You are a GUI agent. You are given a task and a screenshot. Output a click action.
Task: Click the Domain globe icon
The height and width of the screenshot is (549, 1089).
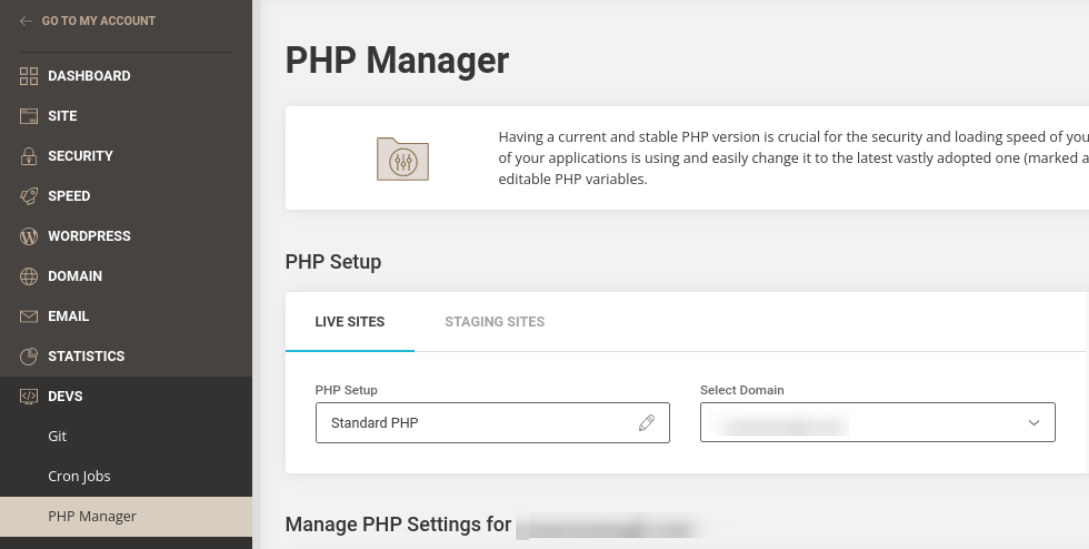29,276
